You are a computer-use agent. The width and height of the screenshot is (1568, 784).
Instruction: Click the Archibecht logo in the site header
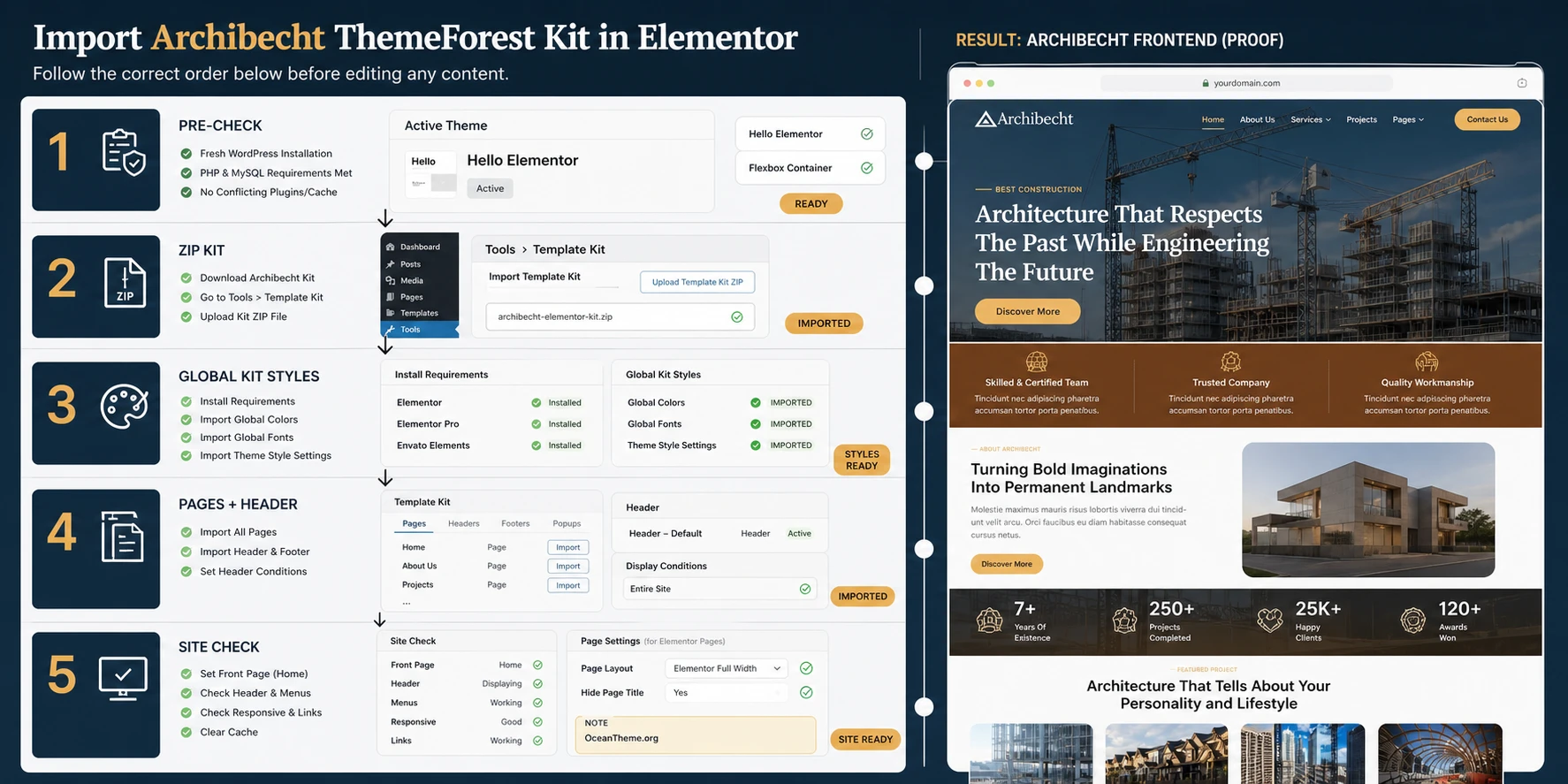pos(1024,118)
